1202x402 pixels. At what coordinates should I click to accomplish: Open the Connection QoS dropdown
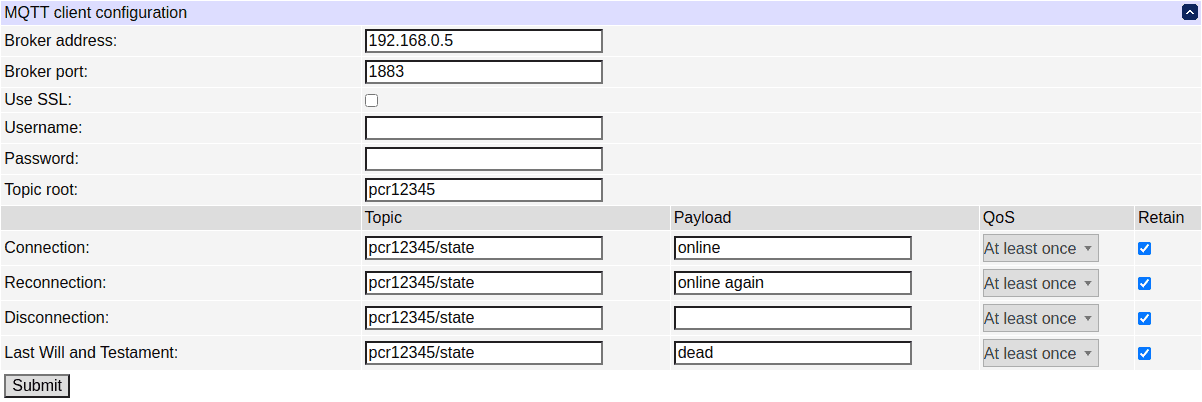(1040, 249)
